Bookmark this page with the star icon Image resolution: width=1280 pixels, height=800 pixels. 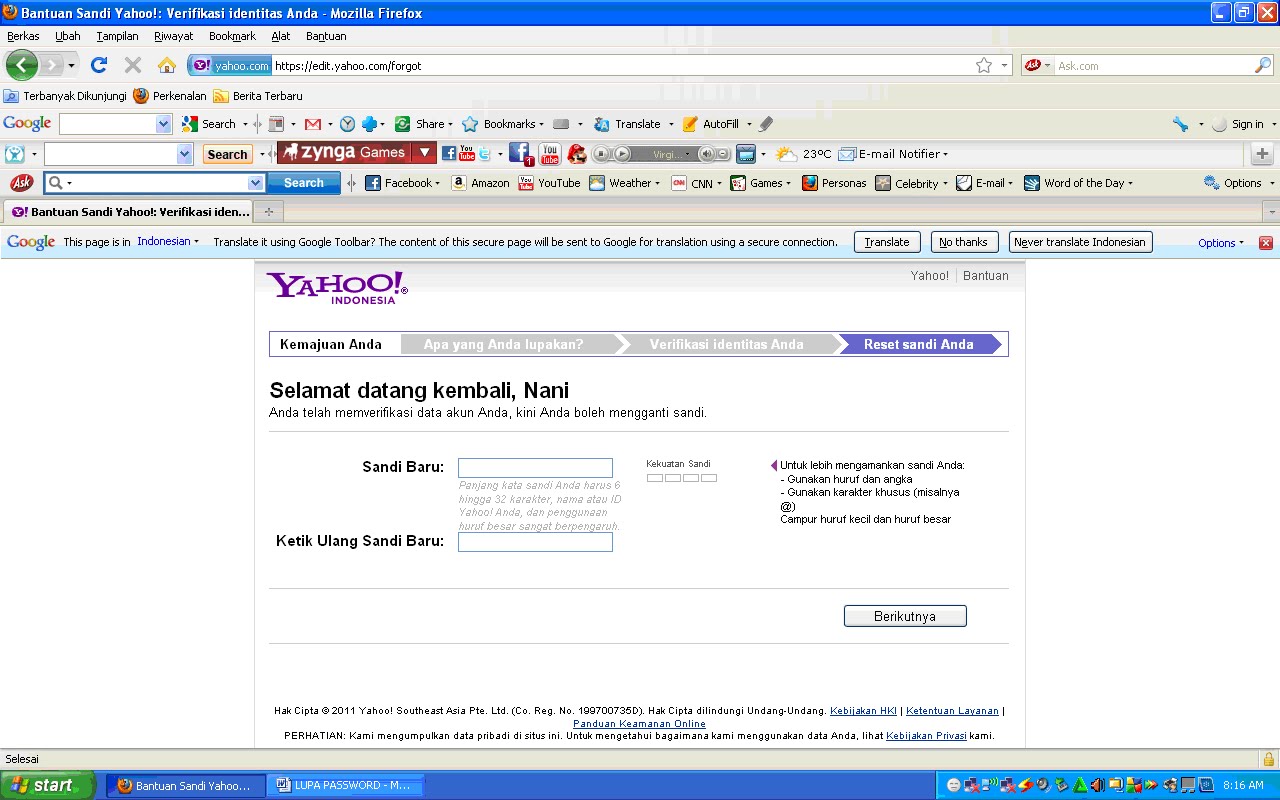[x=984, y=65]
